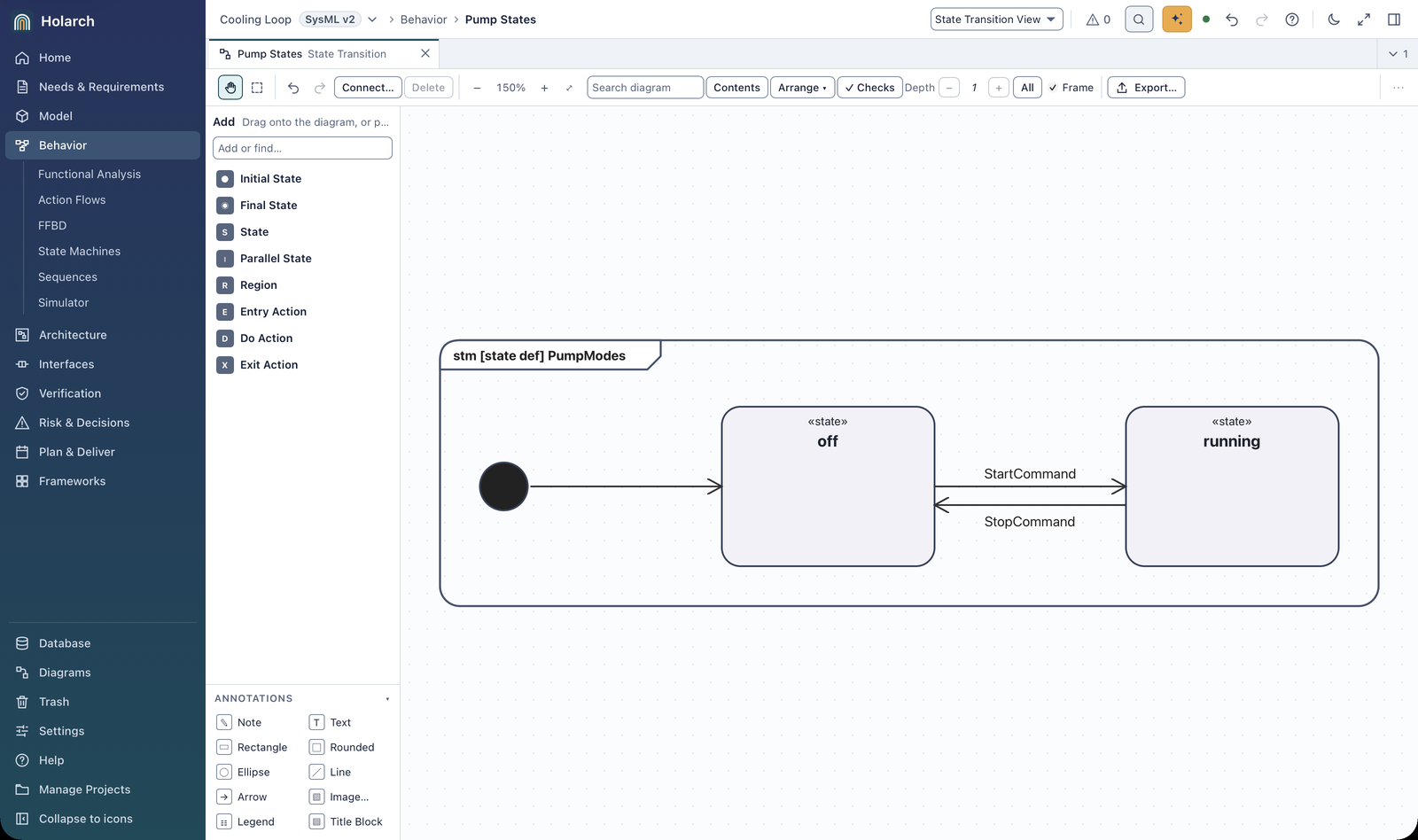Open the Simulator sidebar item

coord(63,303)
